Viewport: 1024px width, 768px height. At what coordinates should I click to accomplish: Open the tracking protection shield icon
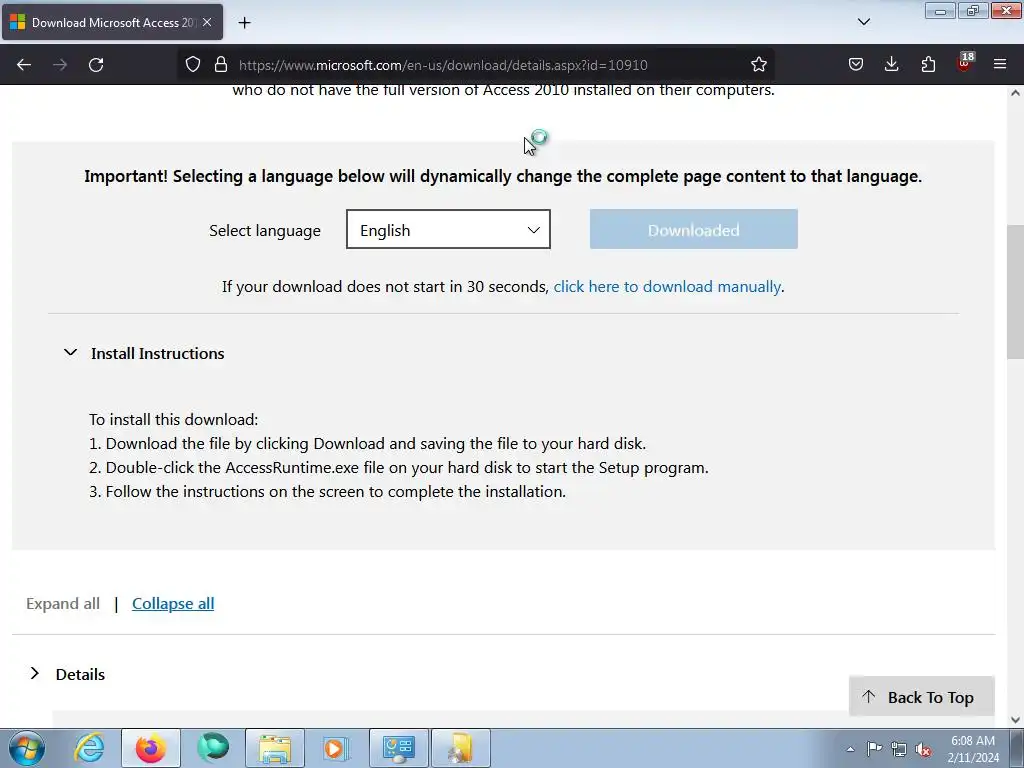[193, 65]
